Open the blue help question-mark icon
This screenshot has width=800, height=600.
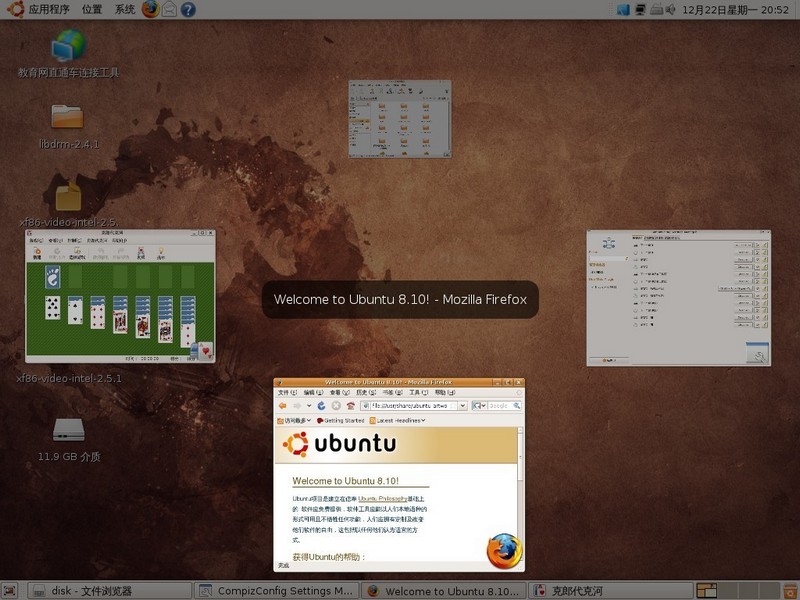pyautogui.click(x=188, y=9)
